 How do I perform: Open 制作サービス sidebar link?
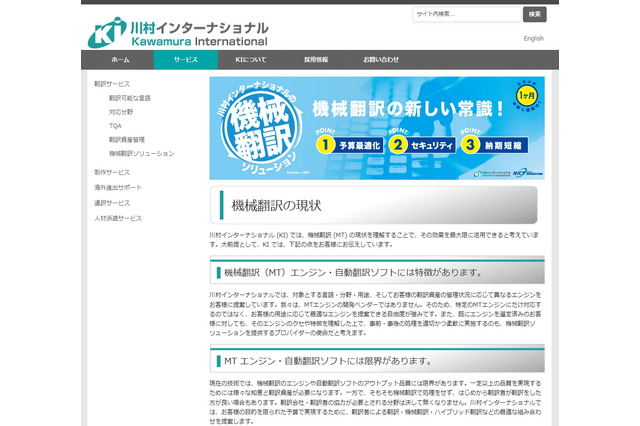[x=112, y=172]
